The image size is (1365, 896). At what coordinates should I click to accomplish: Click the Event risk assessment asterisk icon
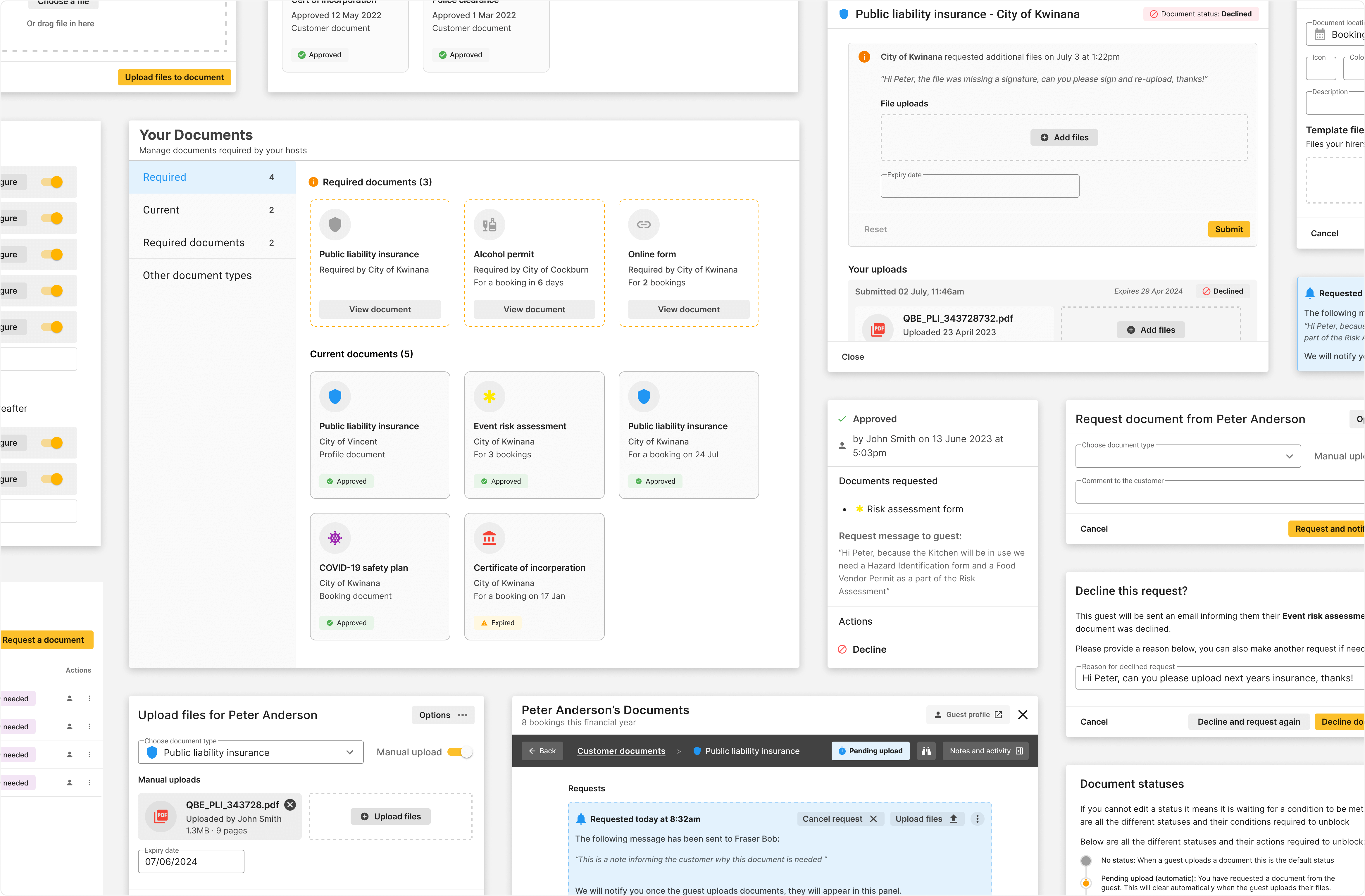click(489, 396)
